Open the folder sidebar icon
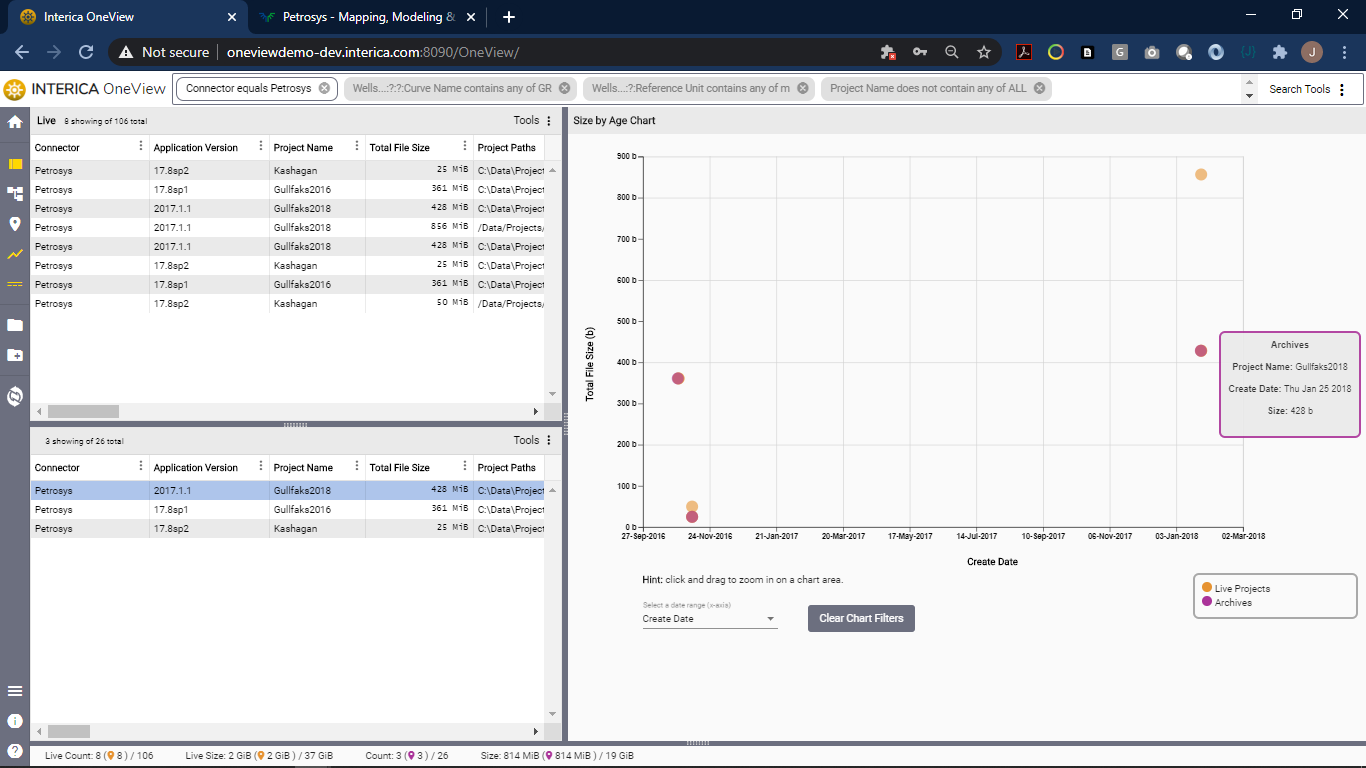Screen dimensions: 1366x768 point(15,325)
